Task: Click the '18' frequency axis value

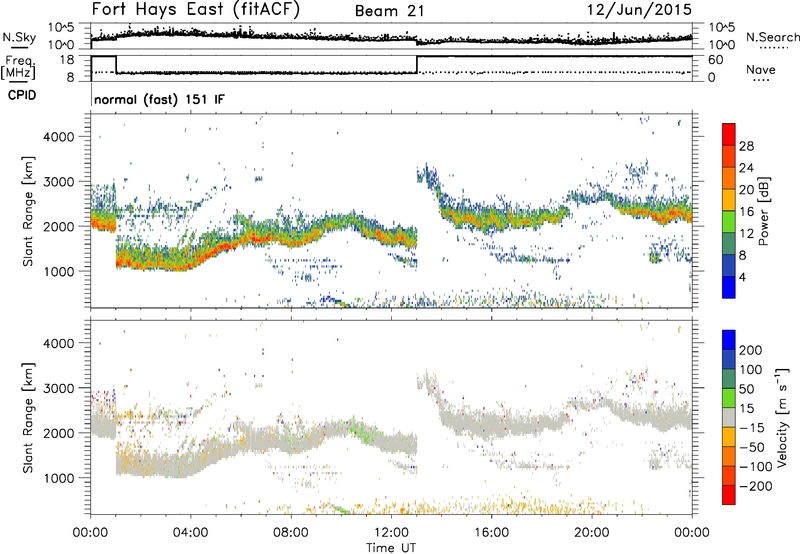Action: point(67,60)
